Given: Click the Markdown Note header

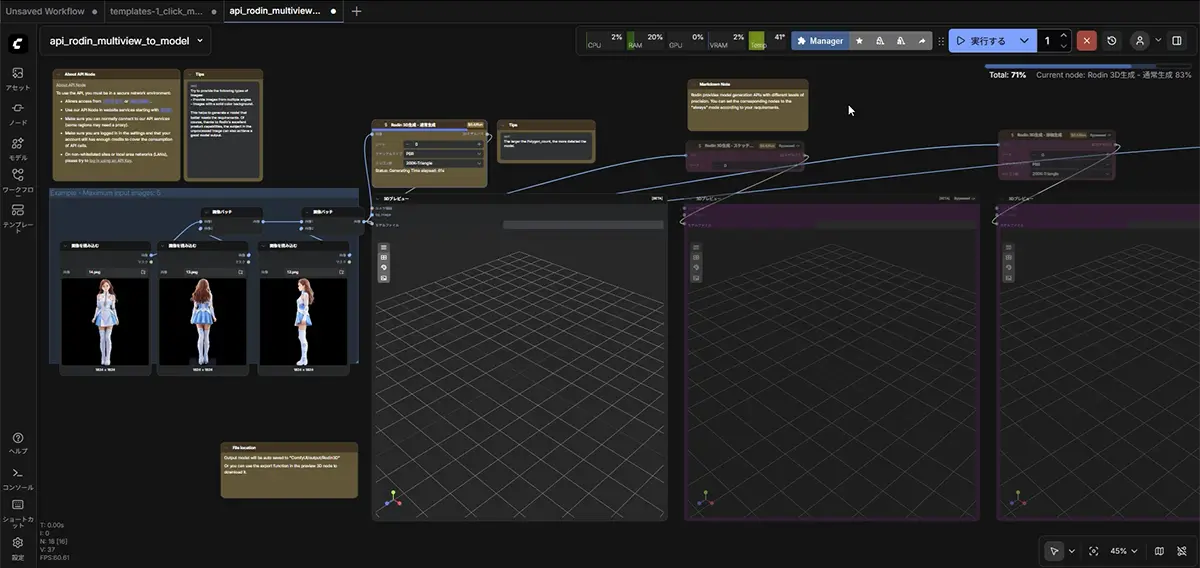Looking at the screenshot, I should coord(747,84).
